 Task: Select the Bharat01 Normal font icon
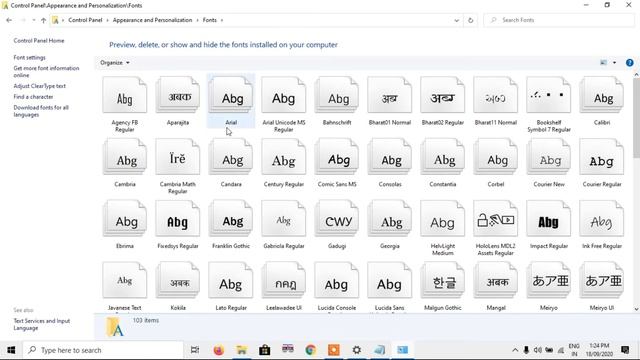click(x=389, y=96)
